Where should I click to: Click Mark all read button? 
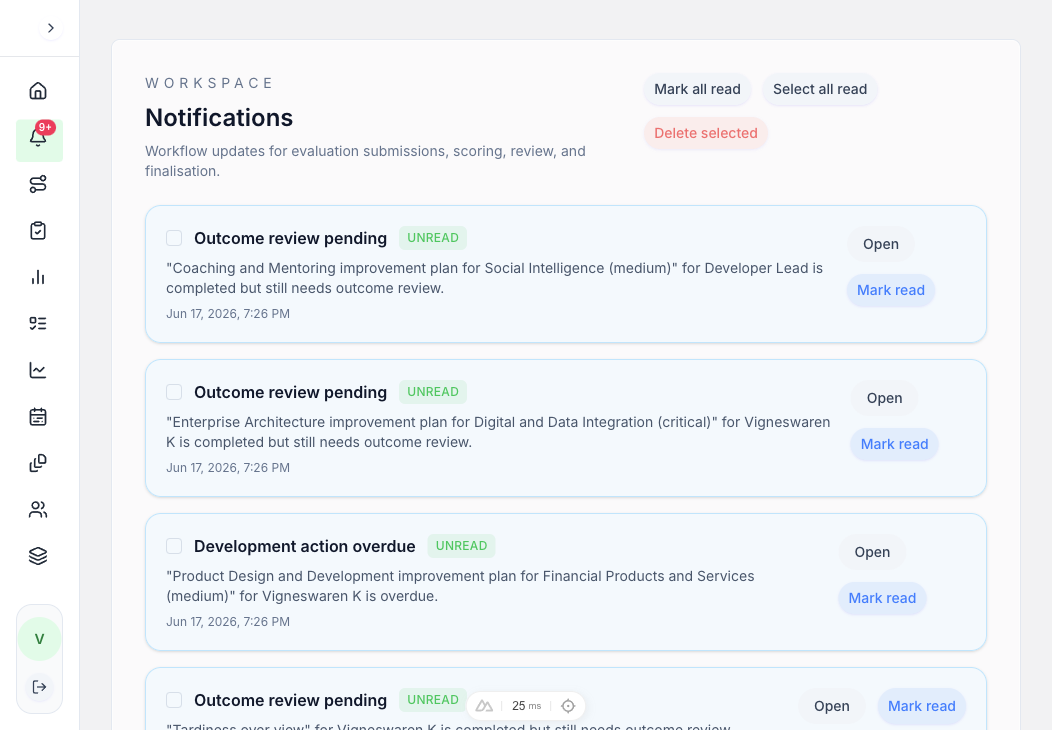pyautogui.click(x=697, y=89)
